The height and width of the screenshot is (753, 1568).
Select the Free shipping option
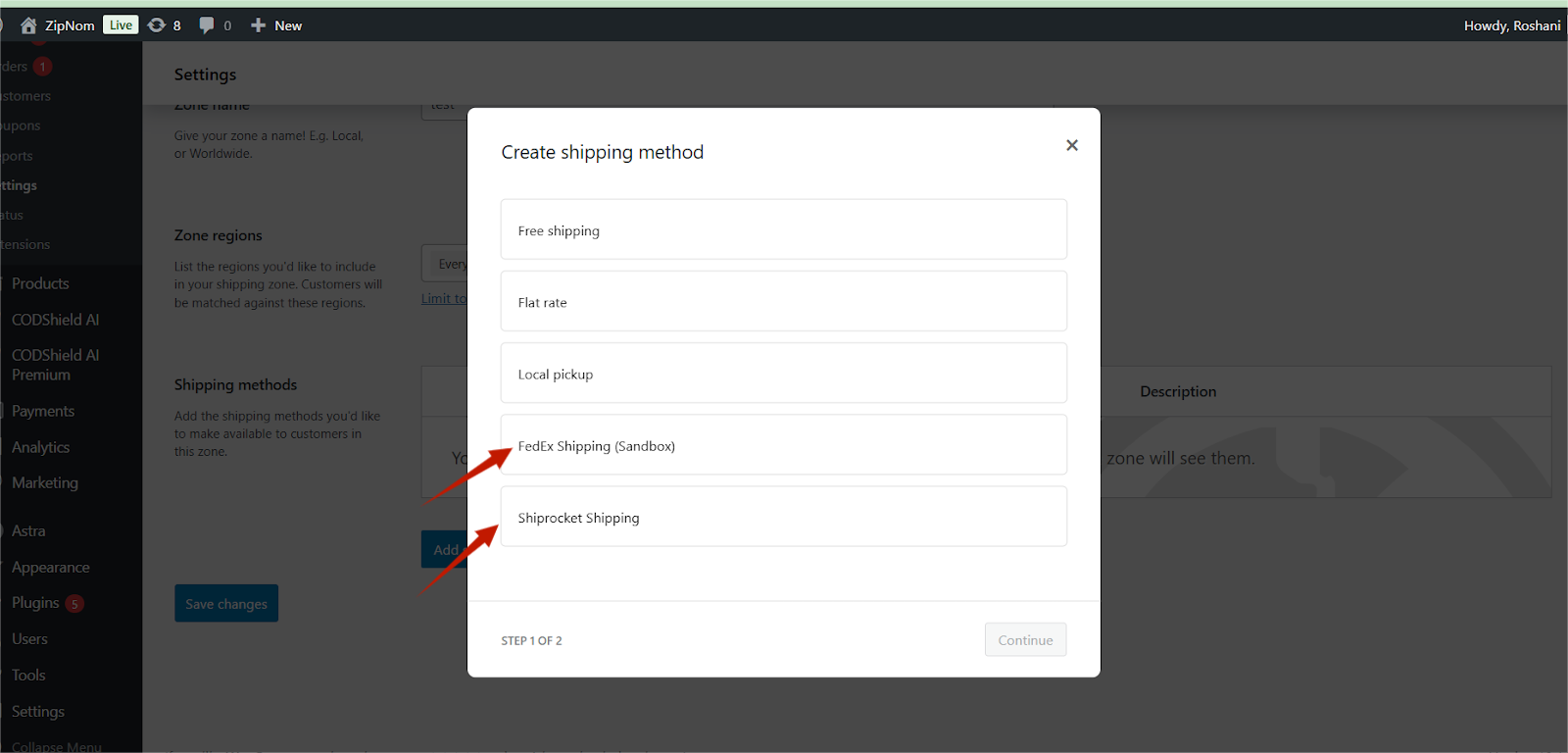pyautogui.click(x=783, y=230)
